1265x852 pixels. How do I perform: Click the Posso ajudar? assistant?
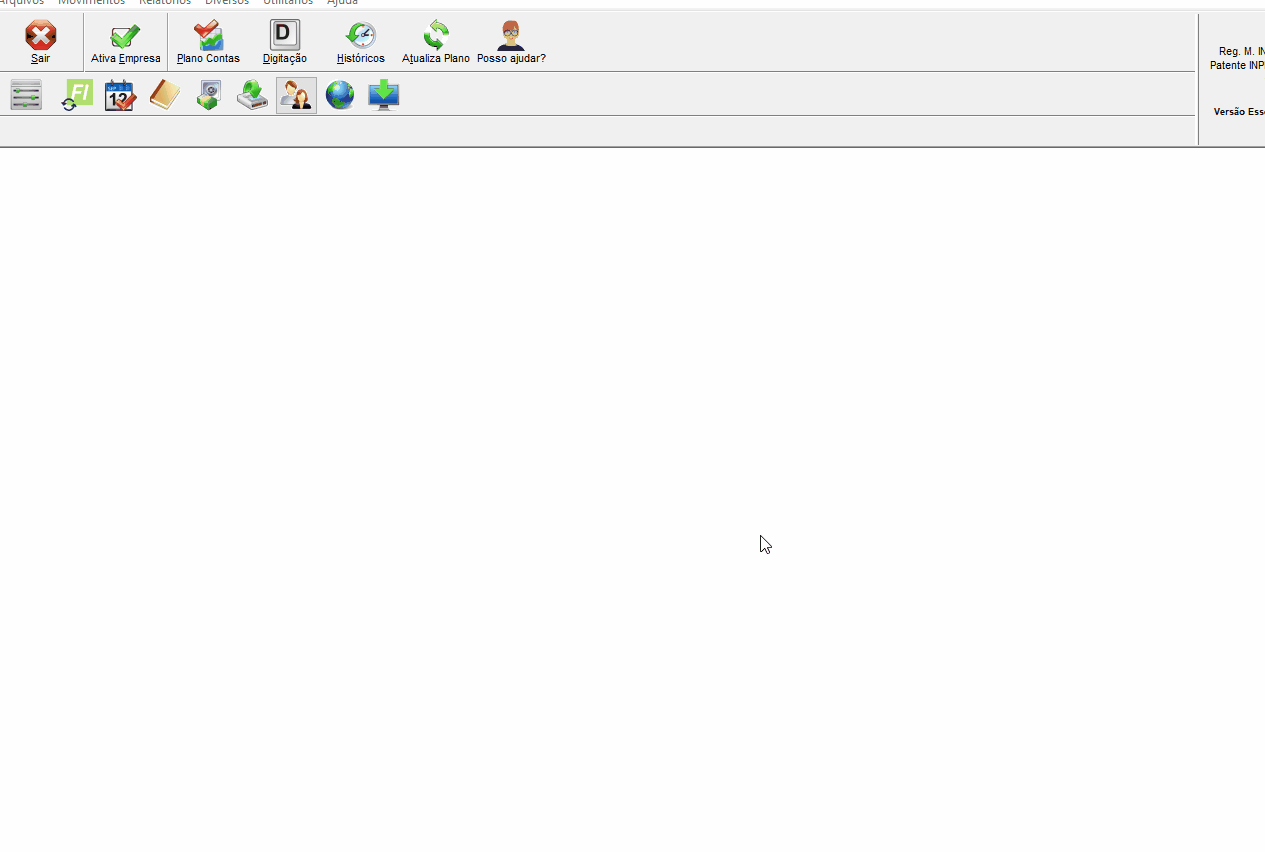click(x=511, y=42)
